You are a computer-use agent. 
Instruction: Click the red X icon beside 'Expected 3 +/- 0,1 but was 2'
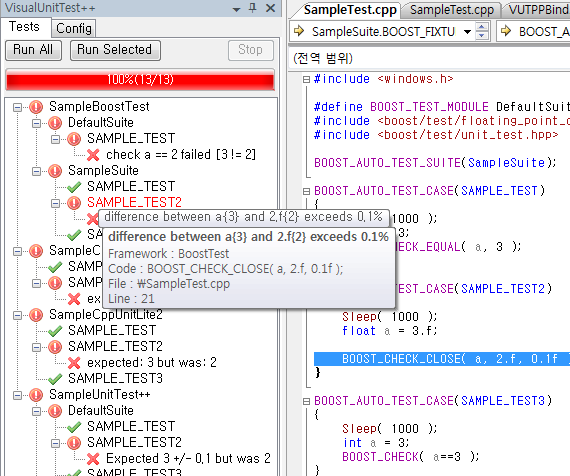[93, 459]
